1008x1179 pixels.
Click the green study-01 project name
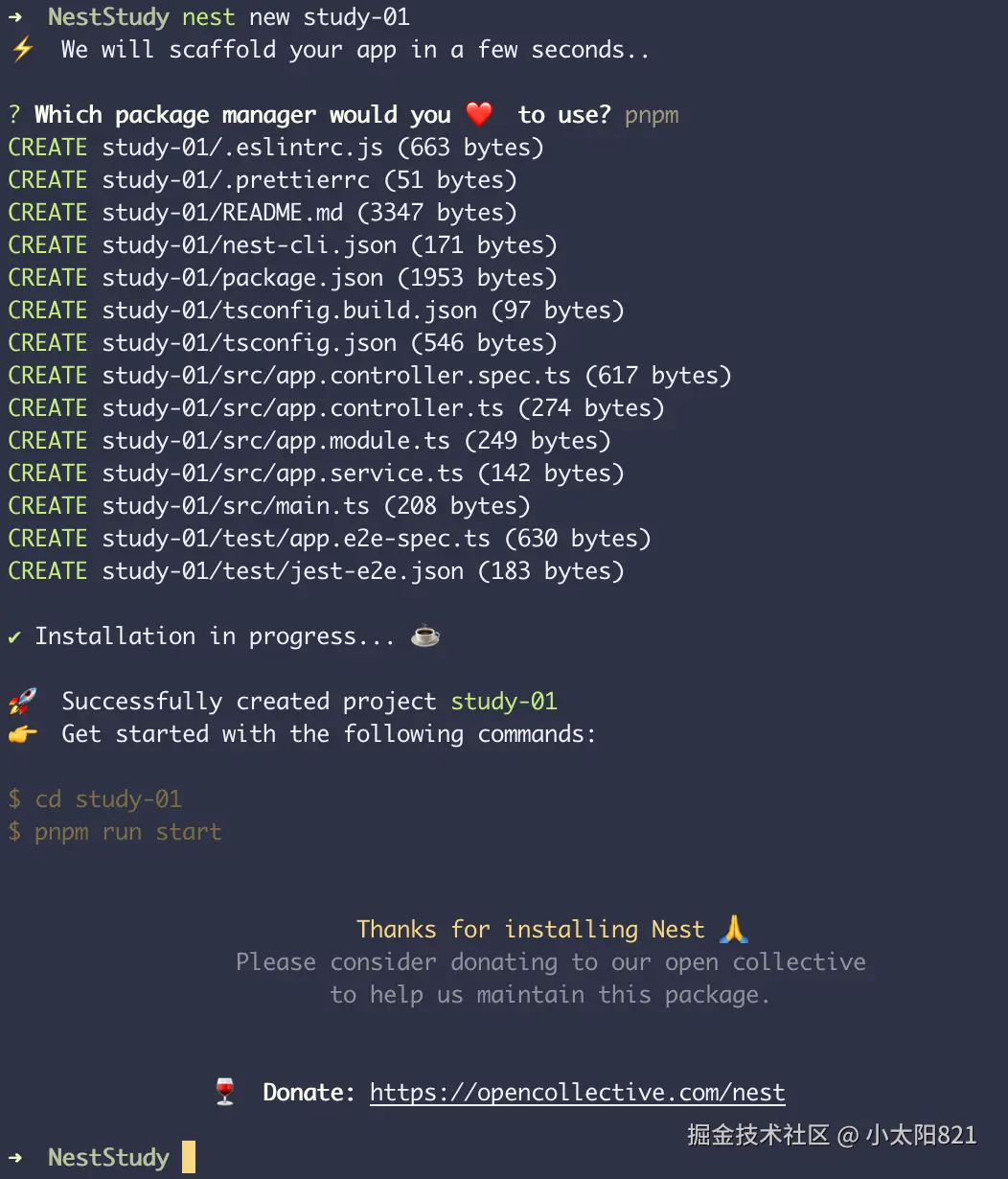[504, 702]
